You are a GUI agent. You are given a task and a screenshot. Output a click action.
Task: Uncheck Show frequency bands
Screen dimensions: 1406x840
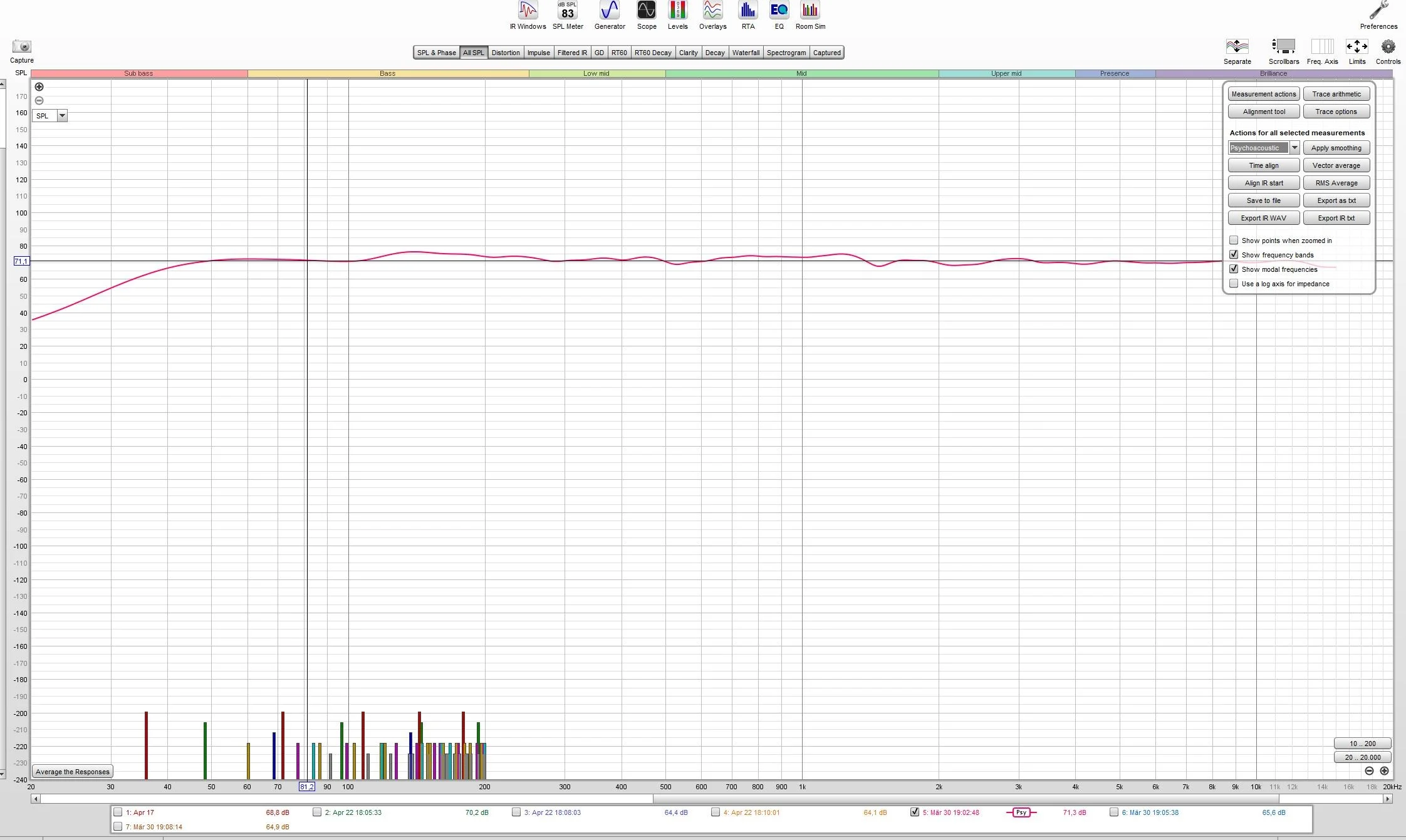[1234, 254]
